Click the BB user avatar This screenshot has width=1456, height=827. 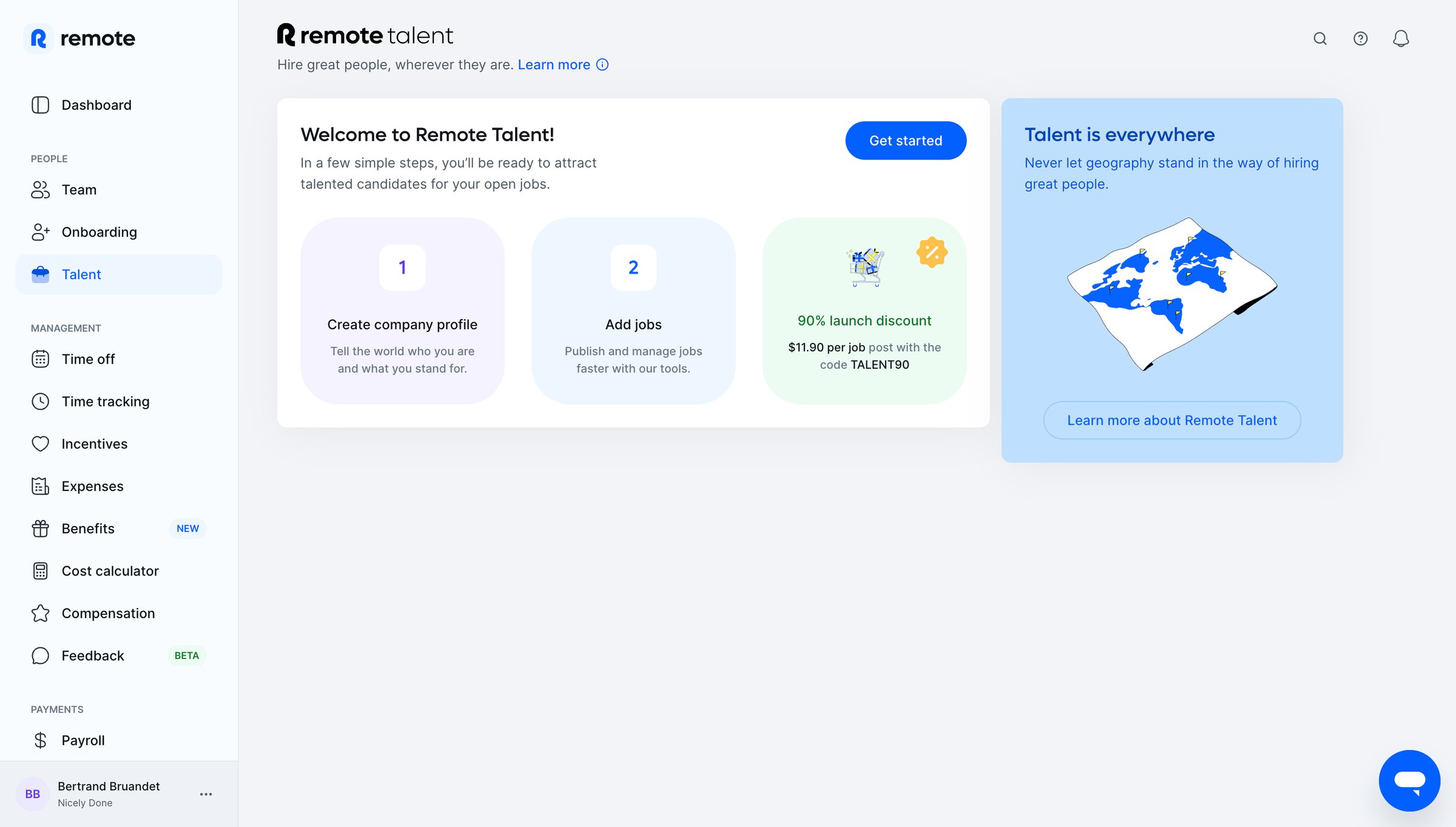pyautogui.click(x=33, y=794)
